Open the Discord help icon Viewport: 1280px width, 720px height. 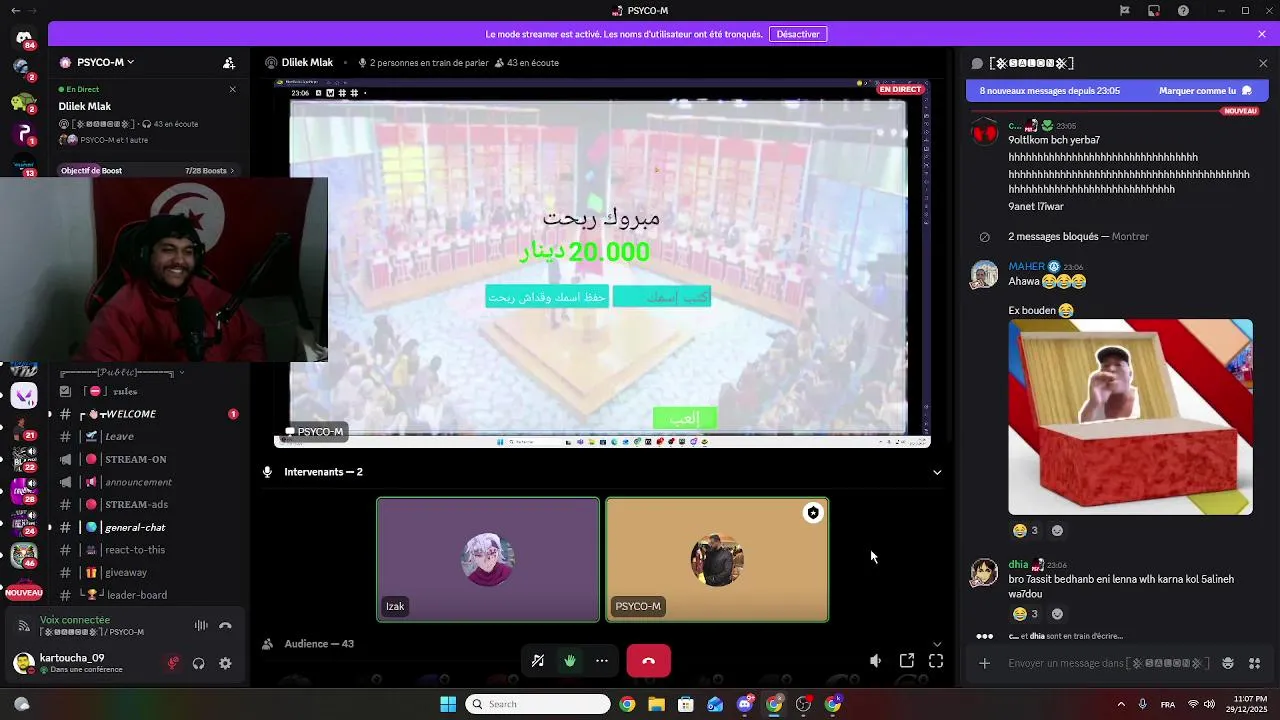coord(1184,11)
